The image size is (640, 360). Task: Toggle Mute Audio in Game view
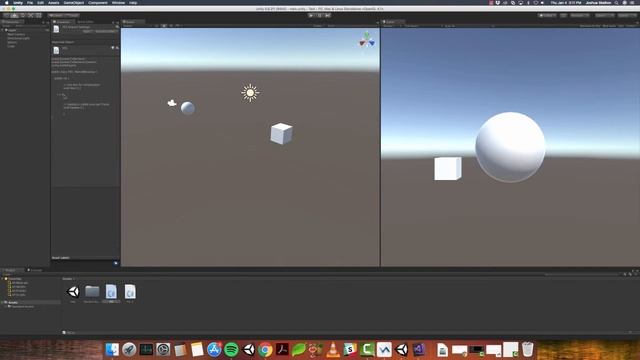609,26
